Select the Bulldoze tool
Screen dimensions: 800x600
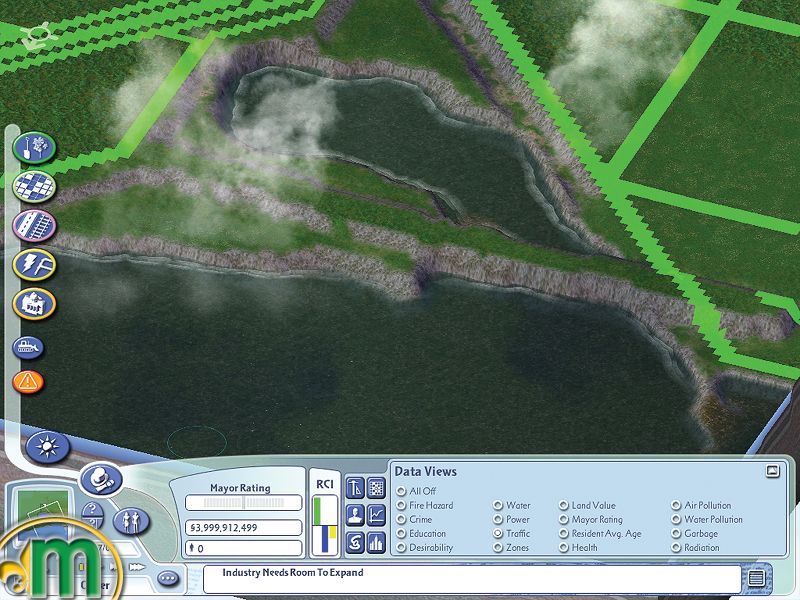click(28, 347)
